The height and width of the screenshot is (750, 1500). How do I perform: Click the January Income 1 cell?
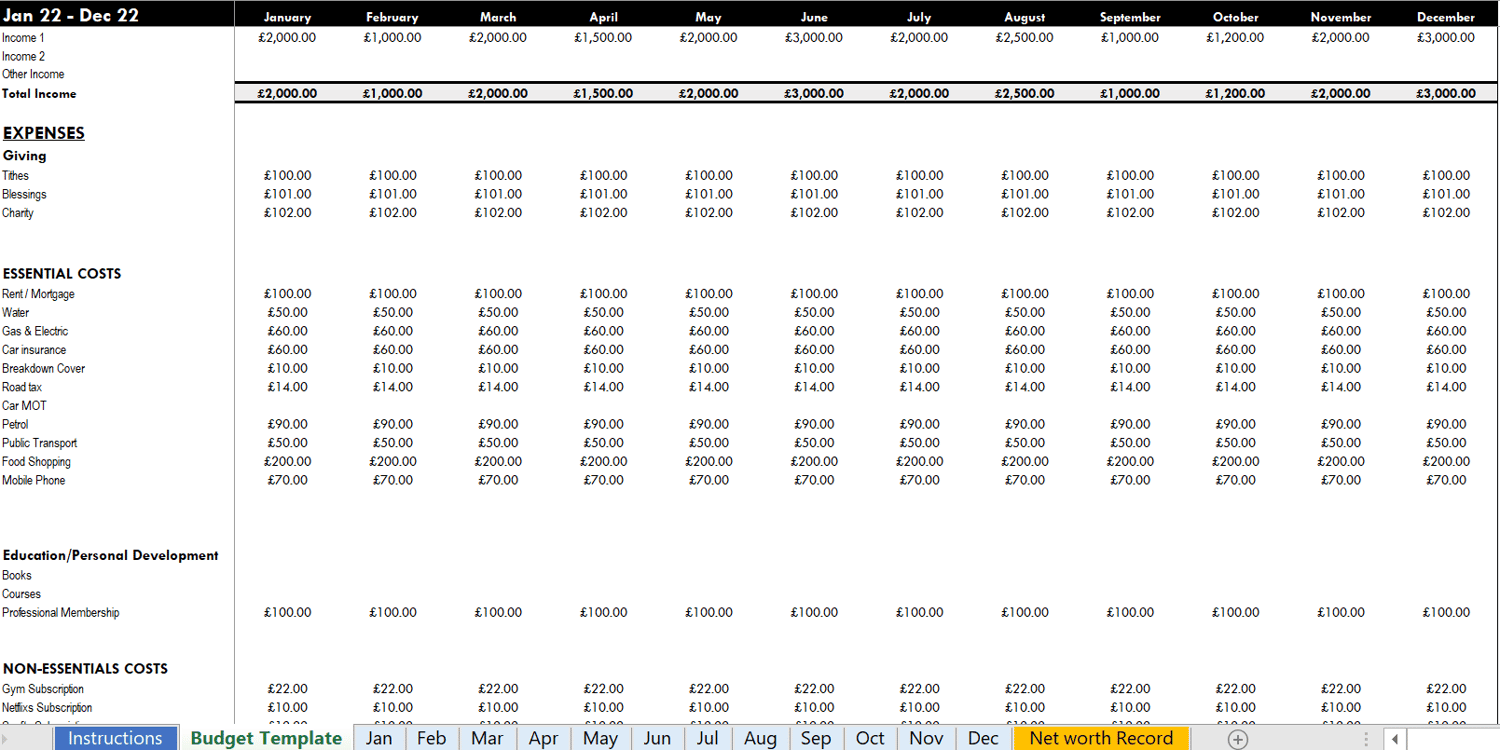coord(287,38)
